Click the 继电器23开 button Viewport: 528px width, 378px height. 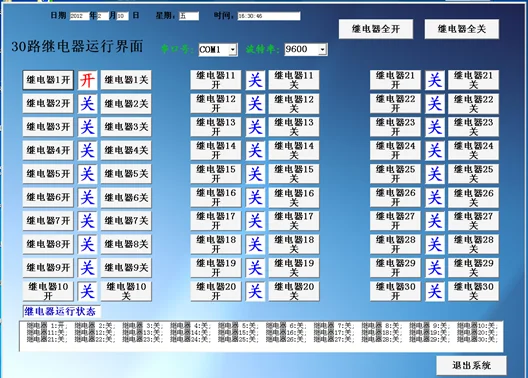[x=395, y=127]
